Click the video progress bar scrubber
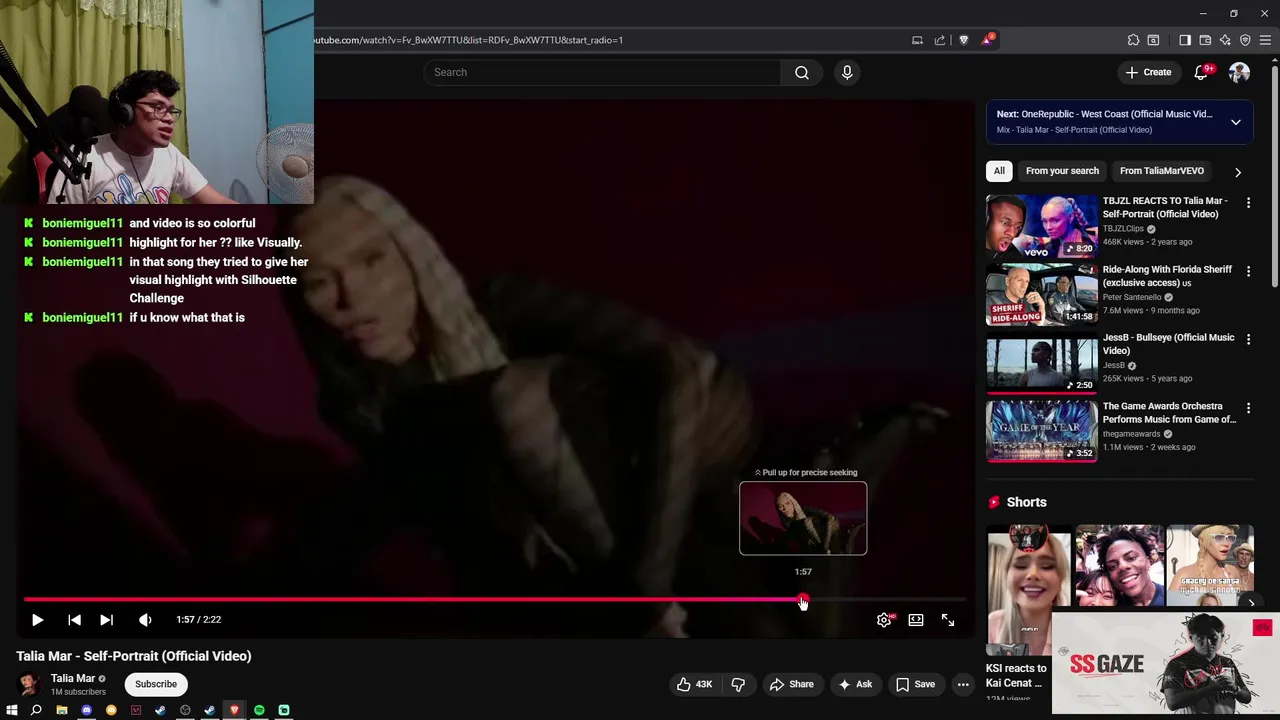Viewport: 1280px width, 720px height. pyautogui.click(x=803, y=600)
